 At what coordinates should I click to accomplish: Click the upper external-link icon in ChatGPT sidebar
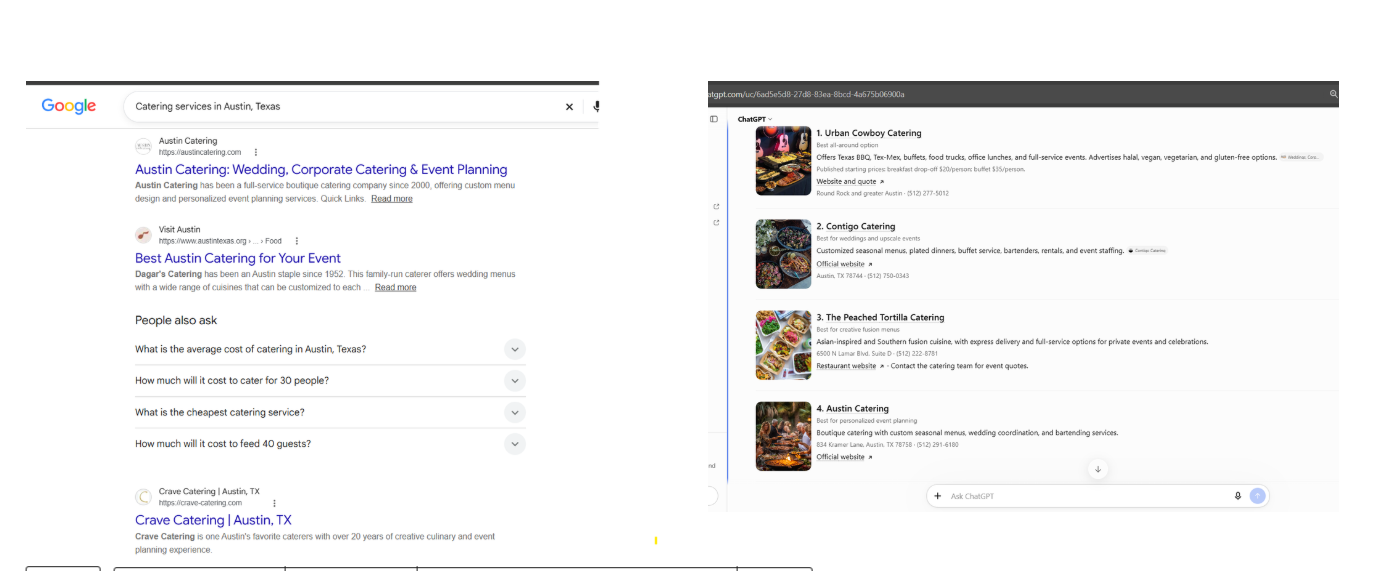tap(716, 207)
